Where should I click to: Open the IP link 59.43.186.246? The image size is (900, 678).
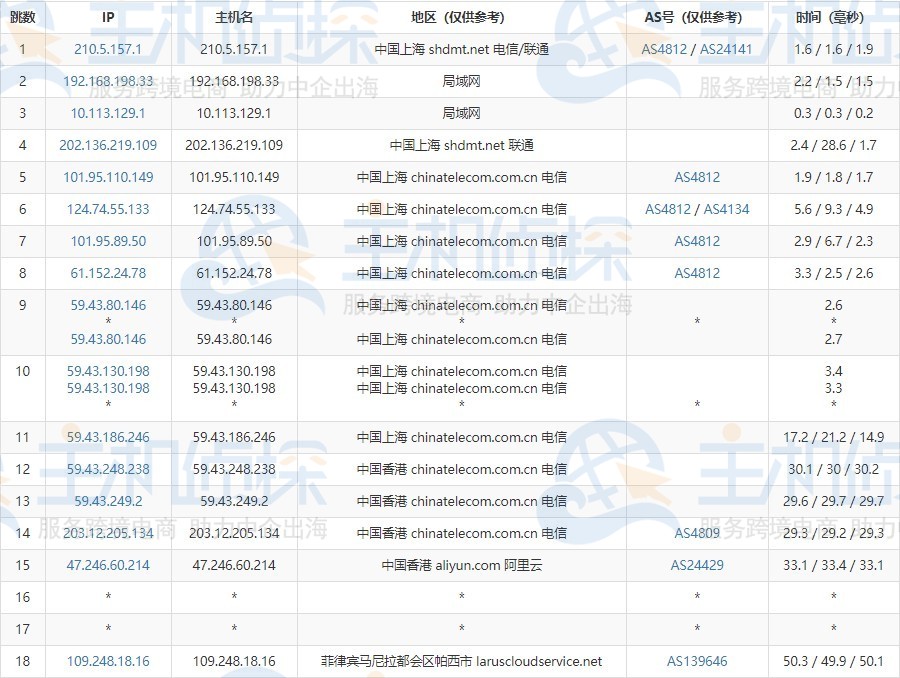tap(108, 437)
